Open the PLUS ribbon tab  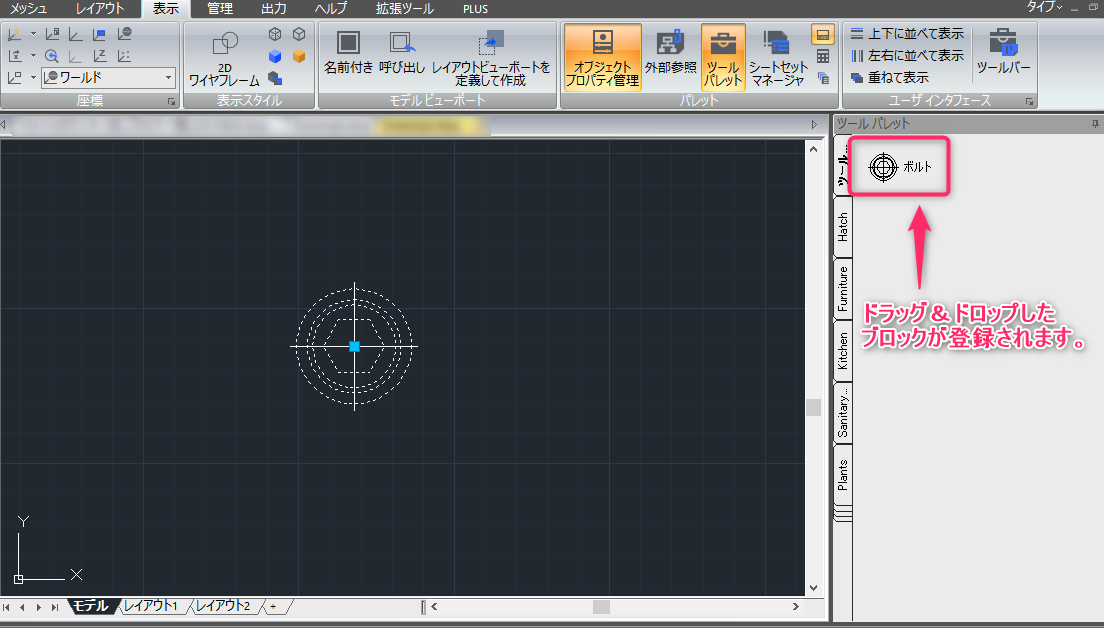[475, 9]
